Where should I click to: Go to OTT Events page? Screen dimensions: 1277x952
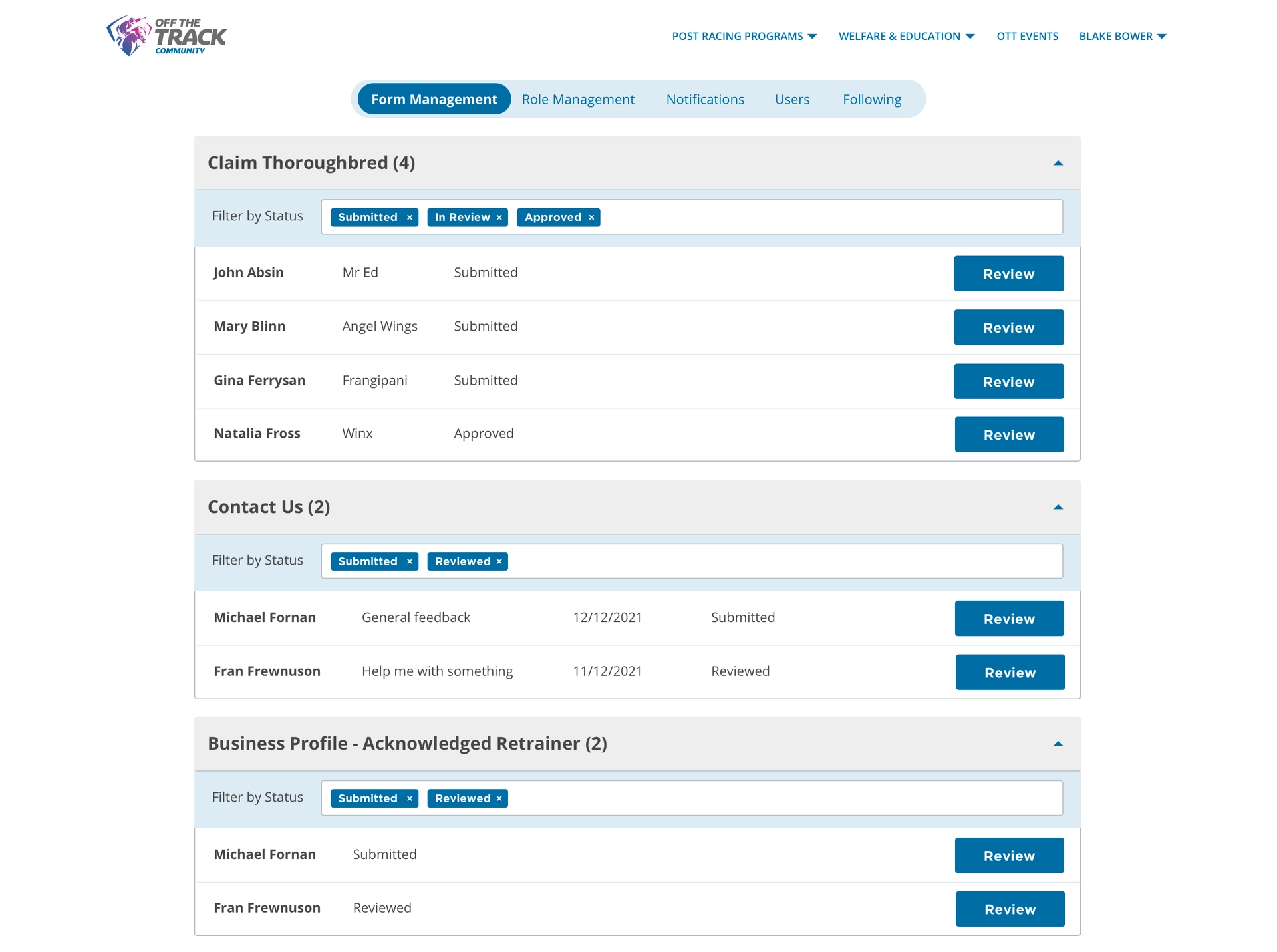1027,36
